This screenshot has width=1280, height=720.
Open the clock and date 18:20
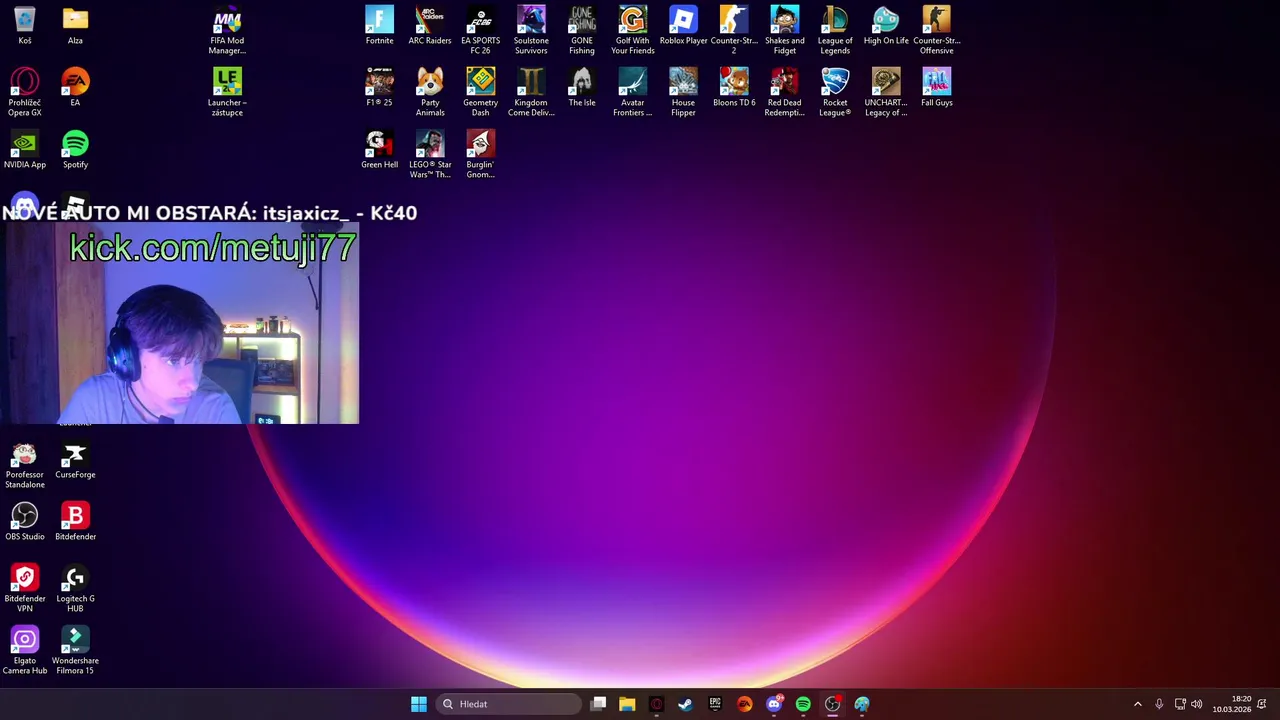click(1232, 704)
